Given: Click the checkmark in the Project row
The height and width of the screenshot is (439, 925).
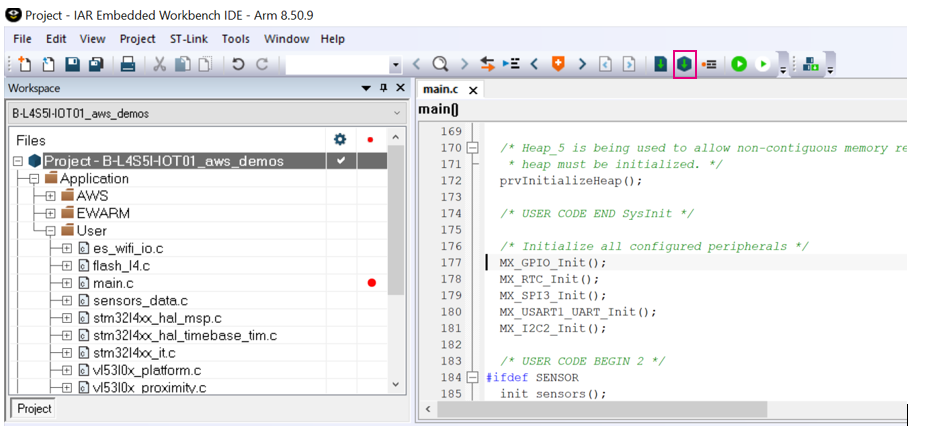Looking at the screenshot, I should click(341, 160).
